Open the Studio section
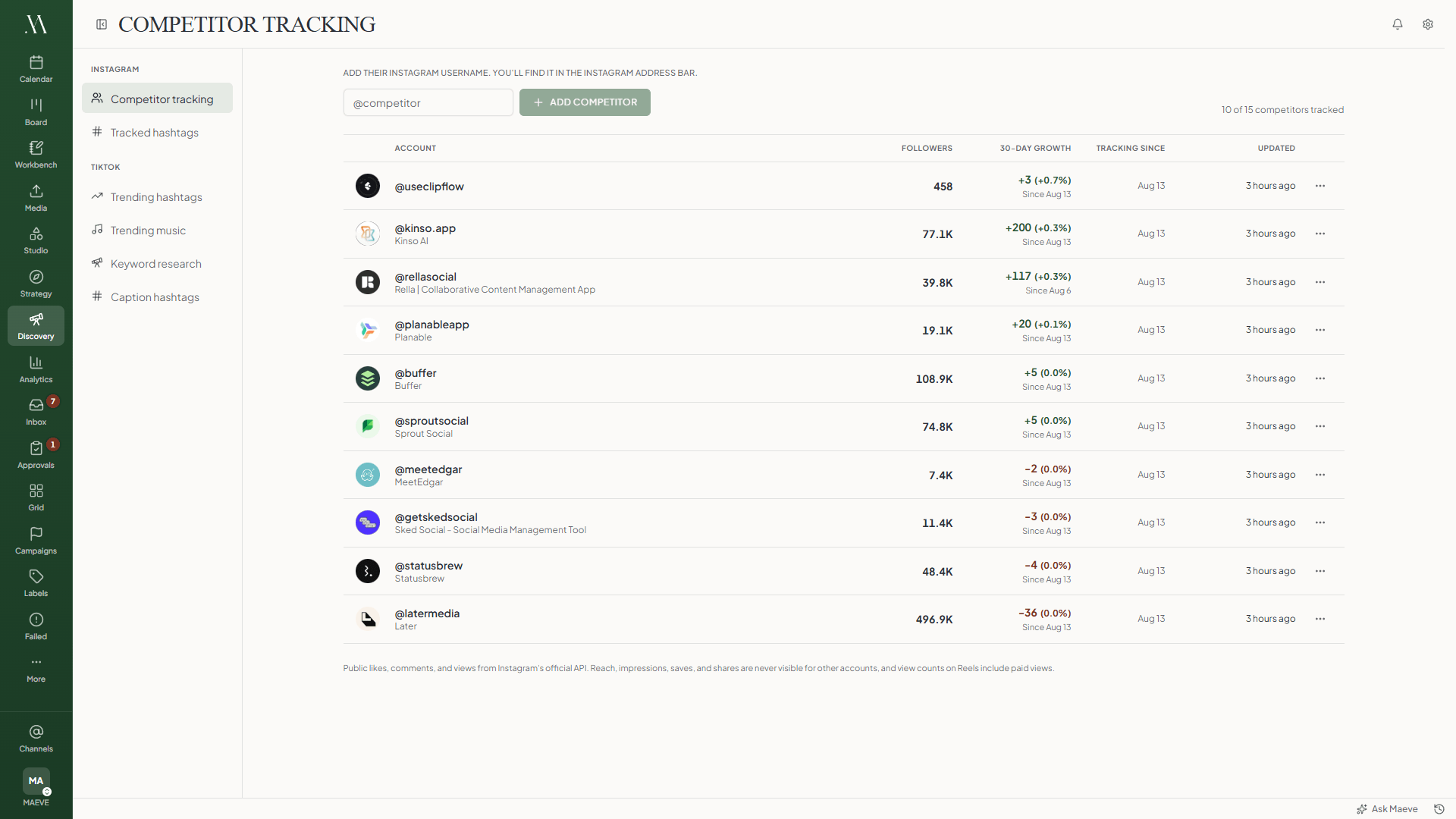The width and height of the screenshot is (1456, 819). 36,240
